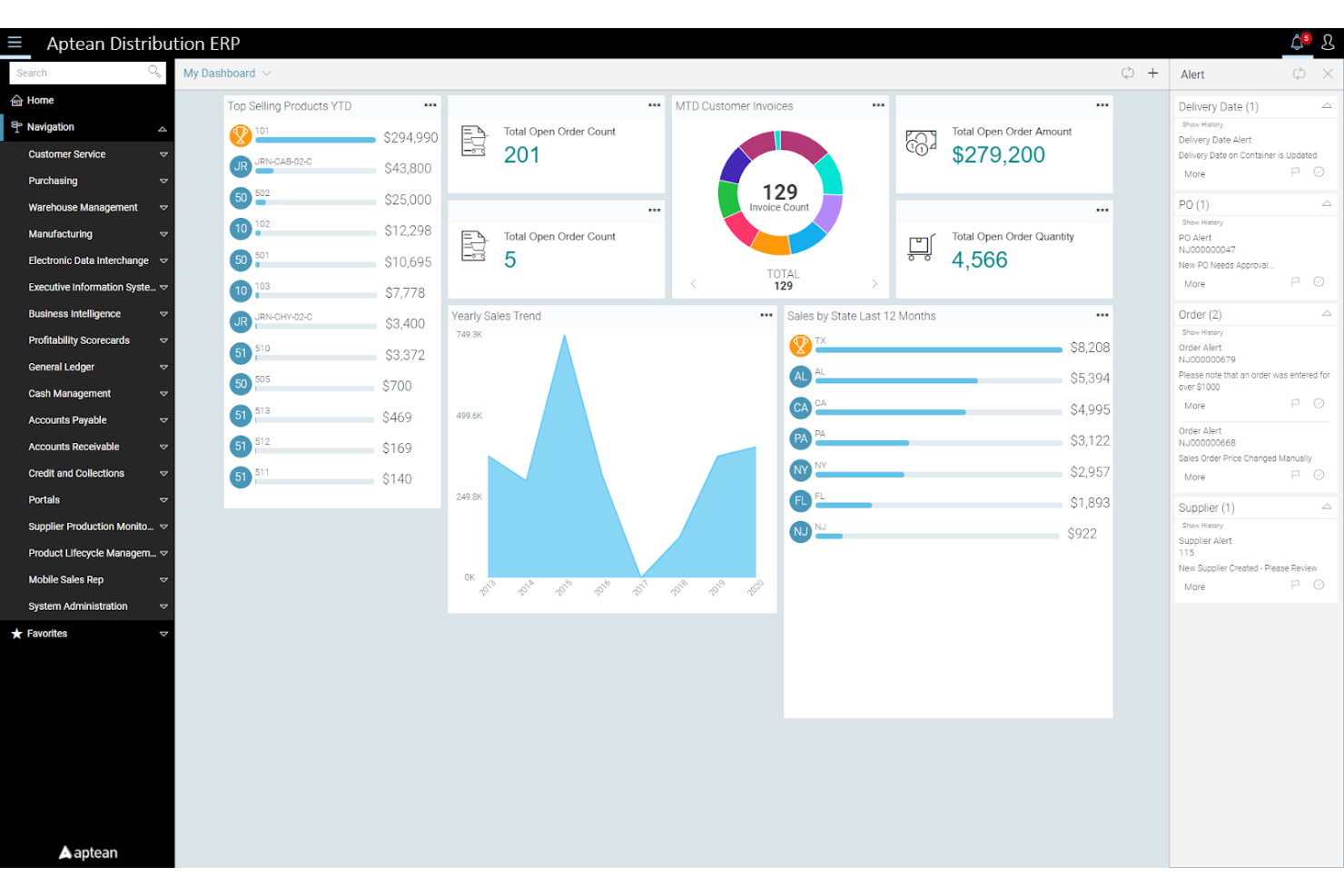The width and height of the screenshot is (1344, 896).
Task: Open the hamburger menu in the header
Action: (15, 43)
